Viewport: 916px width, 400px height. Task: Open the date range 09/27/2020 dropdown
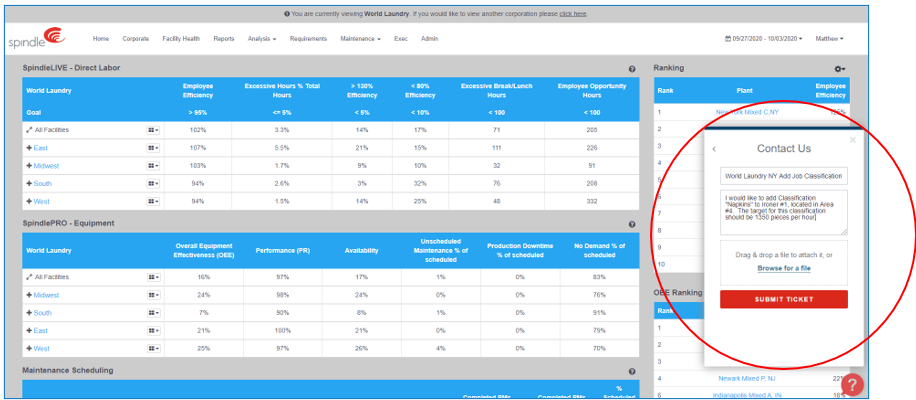pos(763,39)
